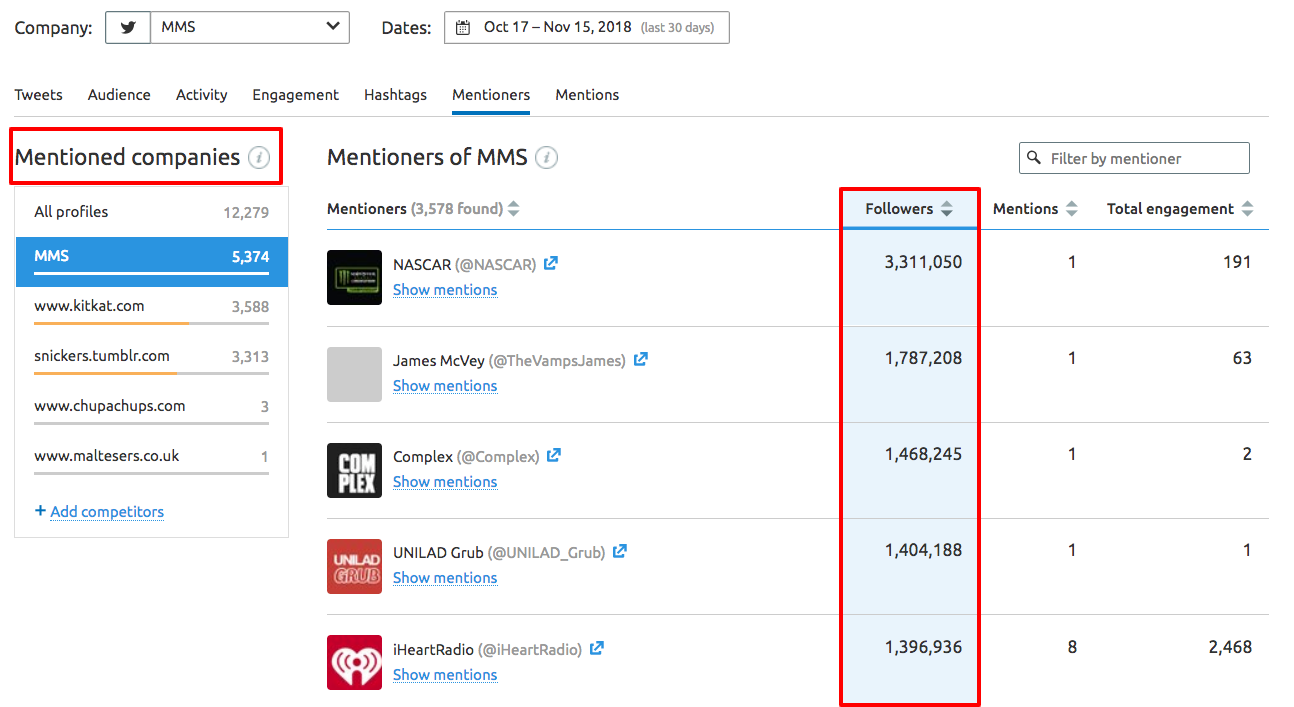Switch to the Hashtags tab
This screenshot has width=1294, height=707.
[x=395, y=95]
